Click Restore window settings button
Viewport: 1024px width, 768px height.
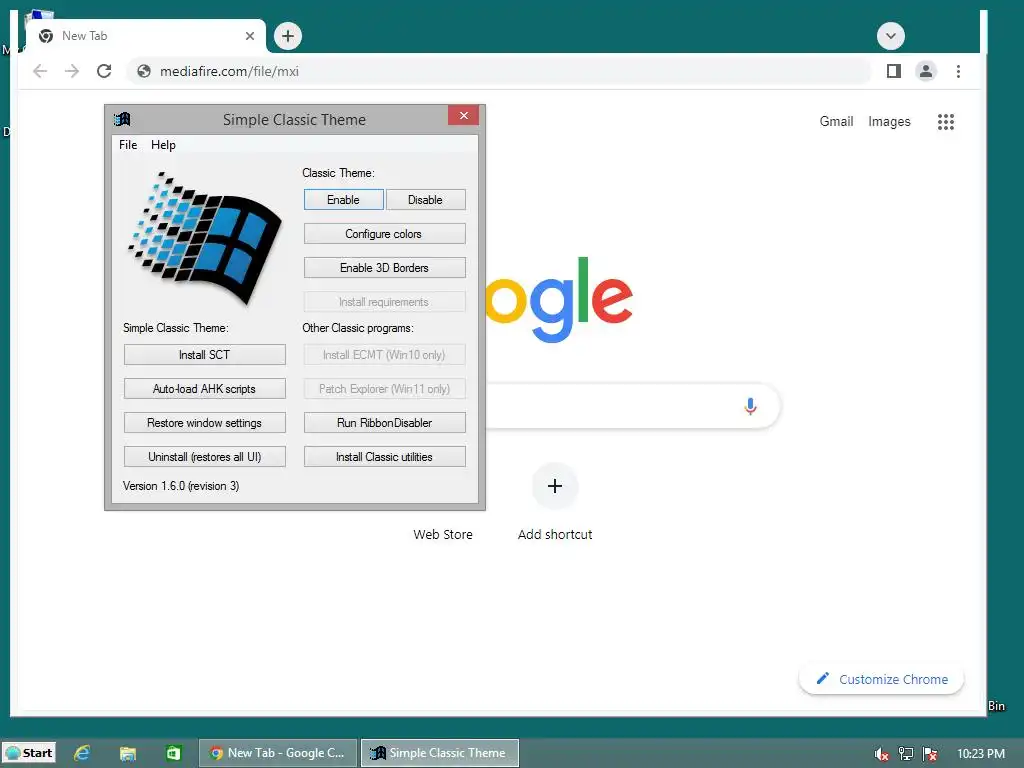coord(204,423)
